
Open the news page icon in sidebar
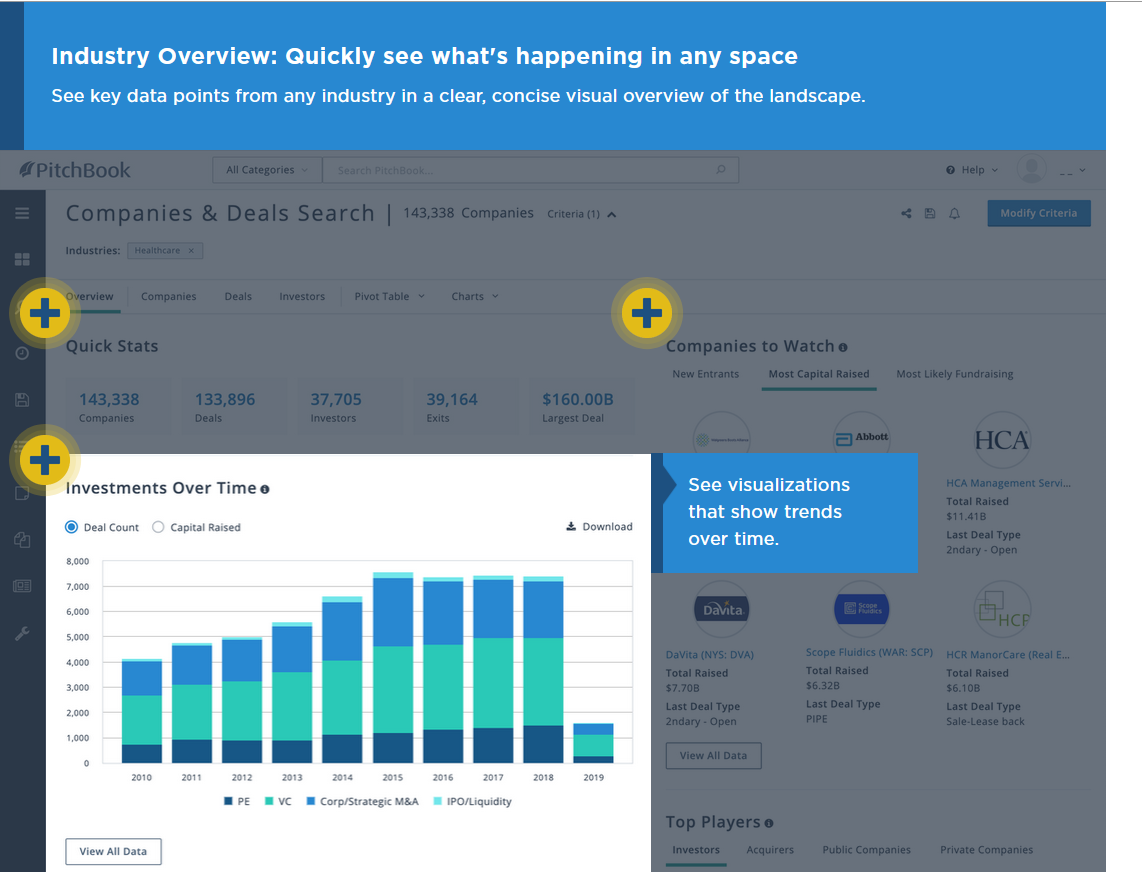point(22,586)
